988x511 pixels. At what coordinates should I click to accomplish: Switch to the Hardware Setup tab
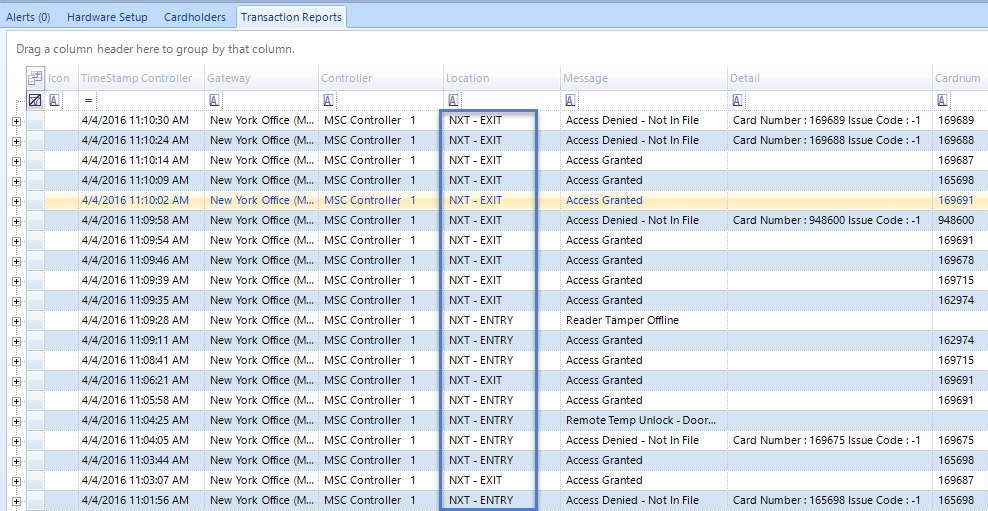pos(107,17)
